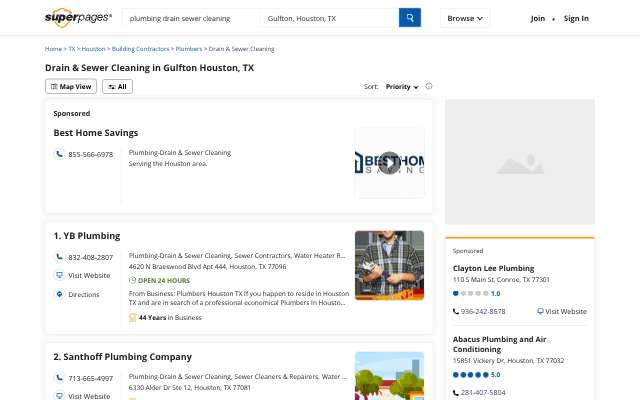Call Clayton Lee Plumbing 936-242-8578

click(x=483, y=311)
